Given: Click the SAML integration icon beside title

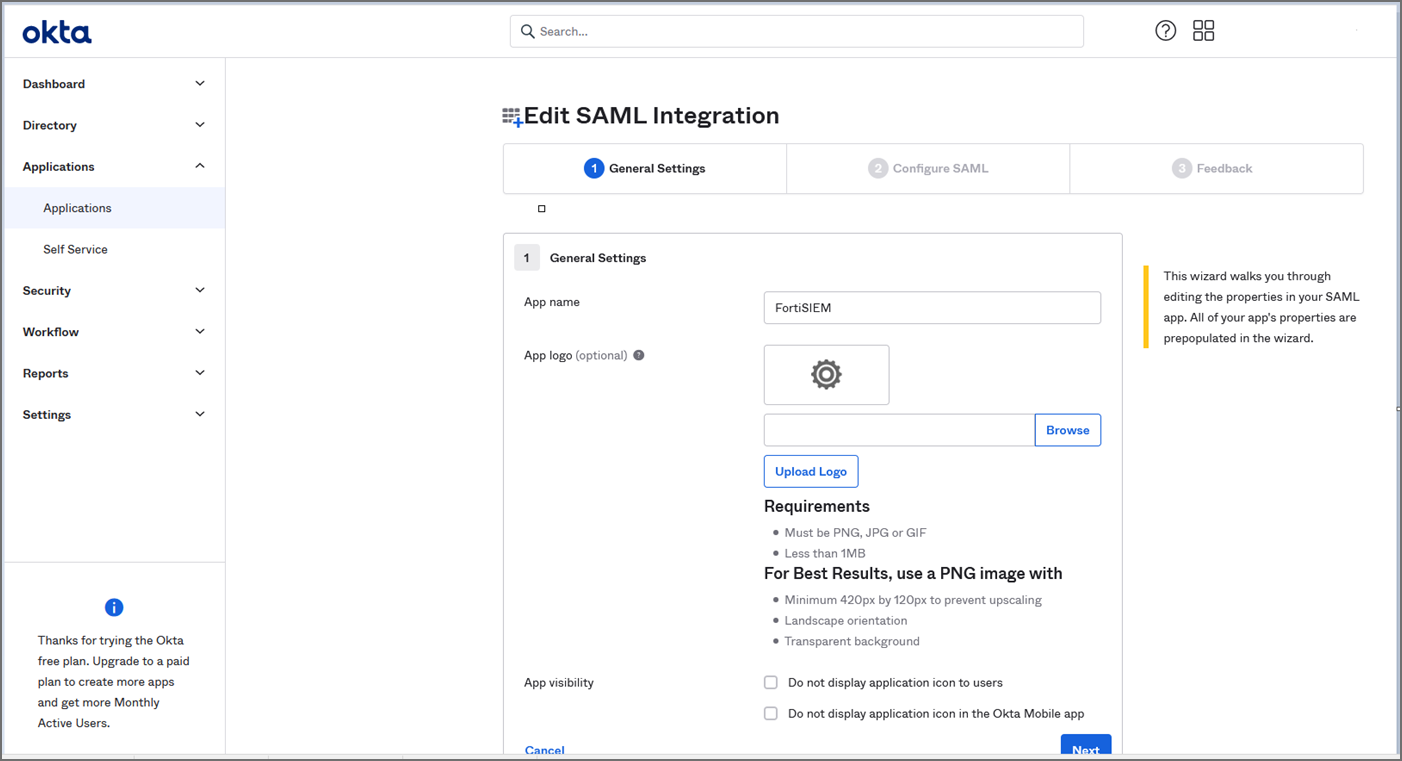Looking at the screenshot, I should click(512, 117).
